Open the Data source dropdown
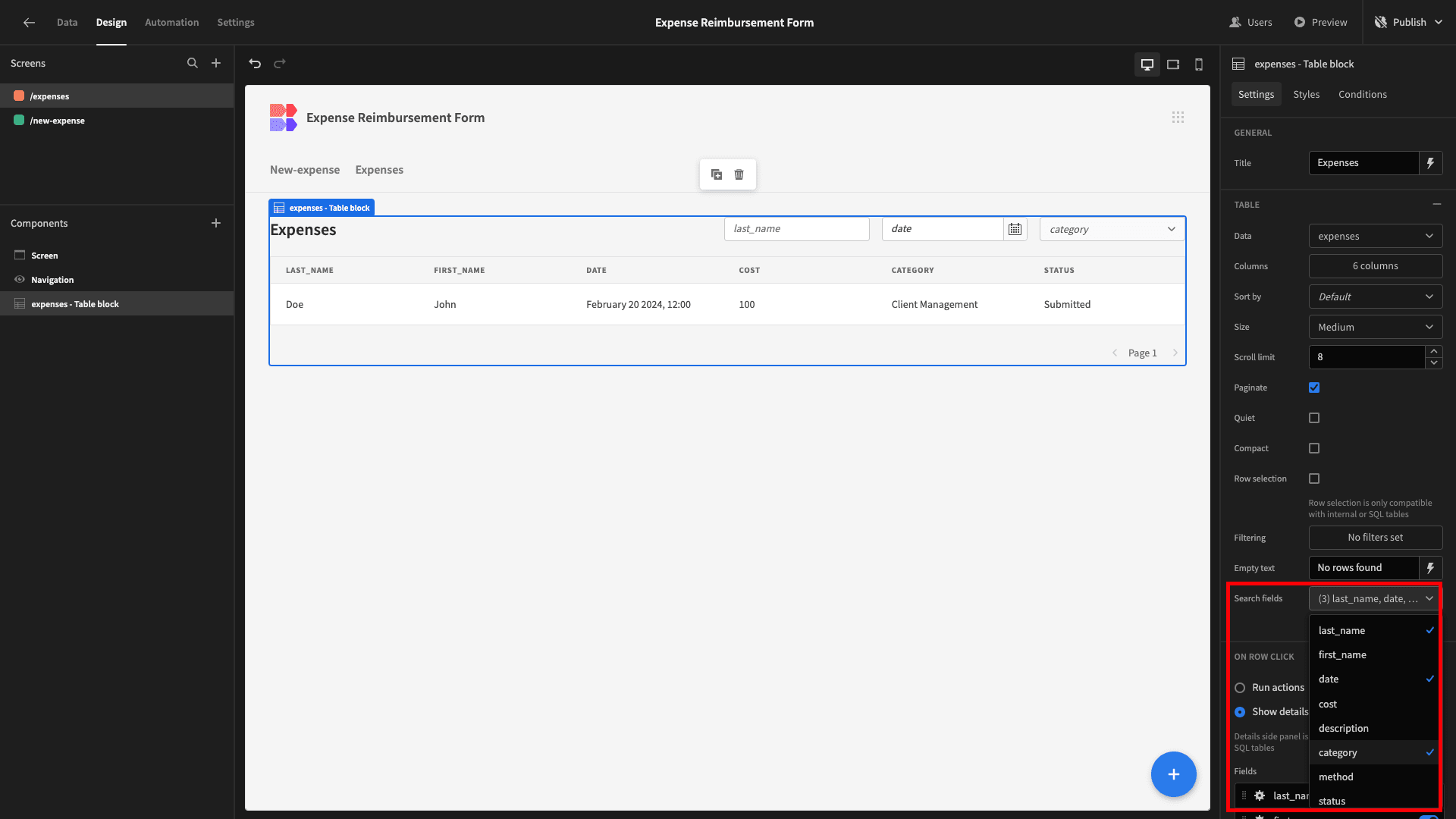Viewport: 1456px width, 819px height. 1376,236
